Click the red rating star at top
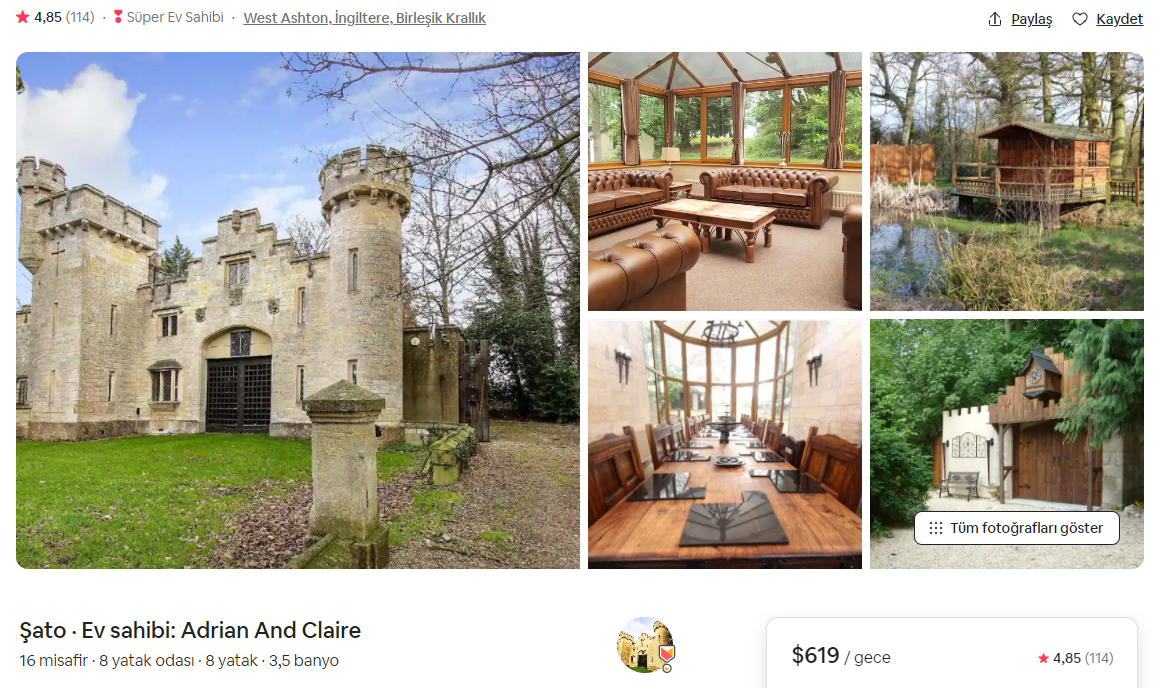Image resolution: width=1171 pixels, height=688 pixels. tap(22, 16)
